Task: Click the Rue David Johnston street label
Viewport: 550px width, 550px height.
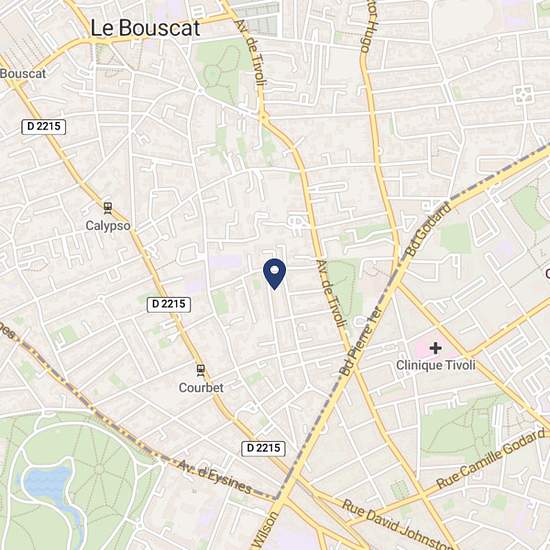Action: tap(396, 525)
